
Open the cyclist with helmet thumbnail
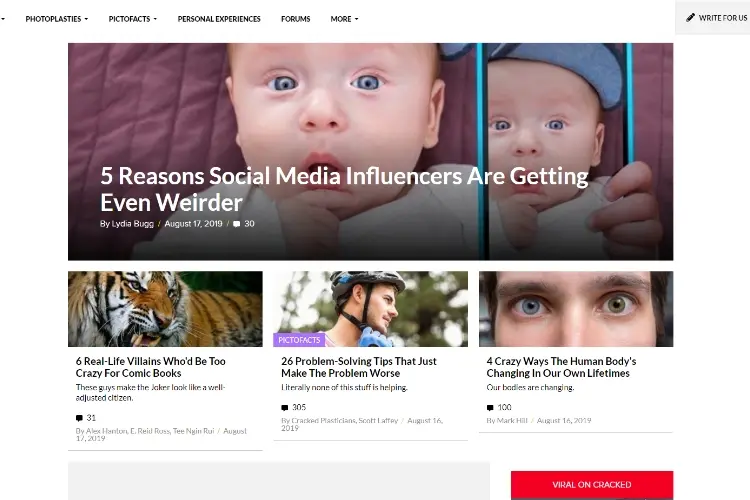371,309
